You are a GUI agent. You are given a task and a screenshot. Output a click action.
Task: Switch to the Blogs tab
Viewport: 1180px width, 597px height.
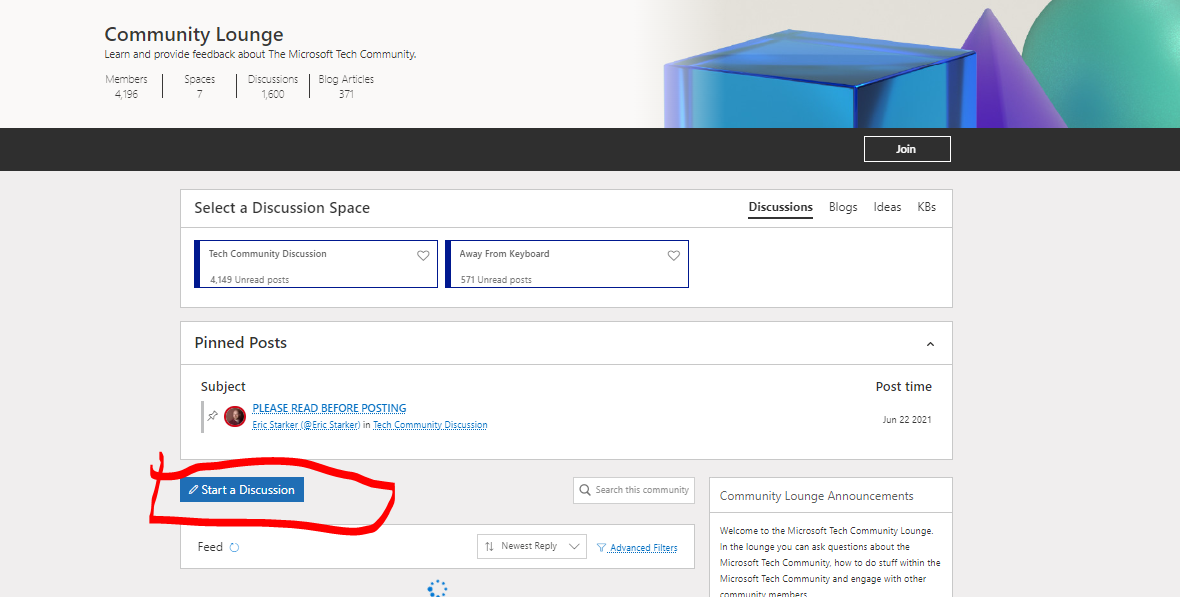843,207
